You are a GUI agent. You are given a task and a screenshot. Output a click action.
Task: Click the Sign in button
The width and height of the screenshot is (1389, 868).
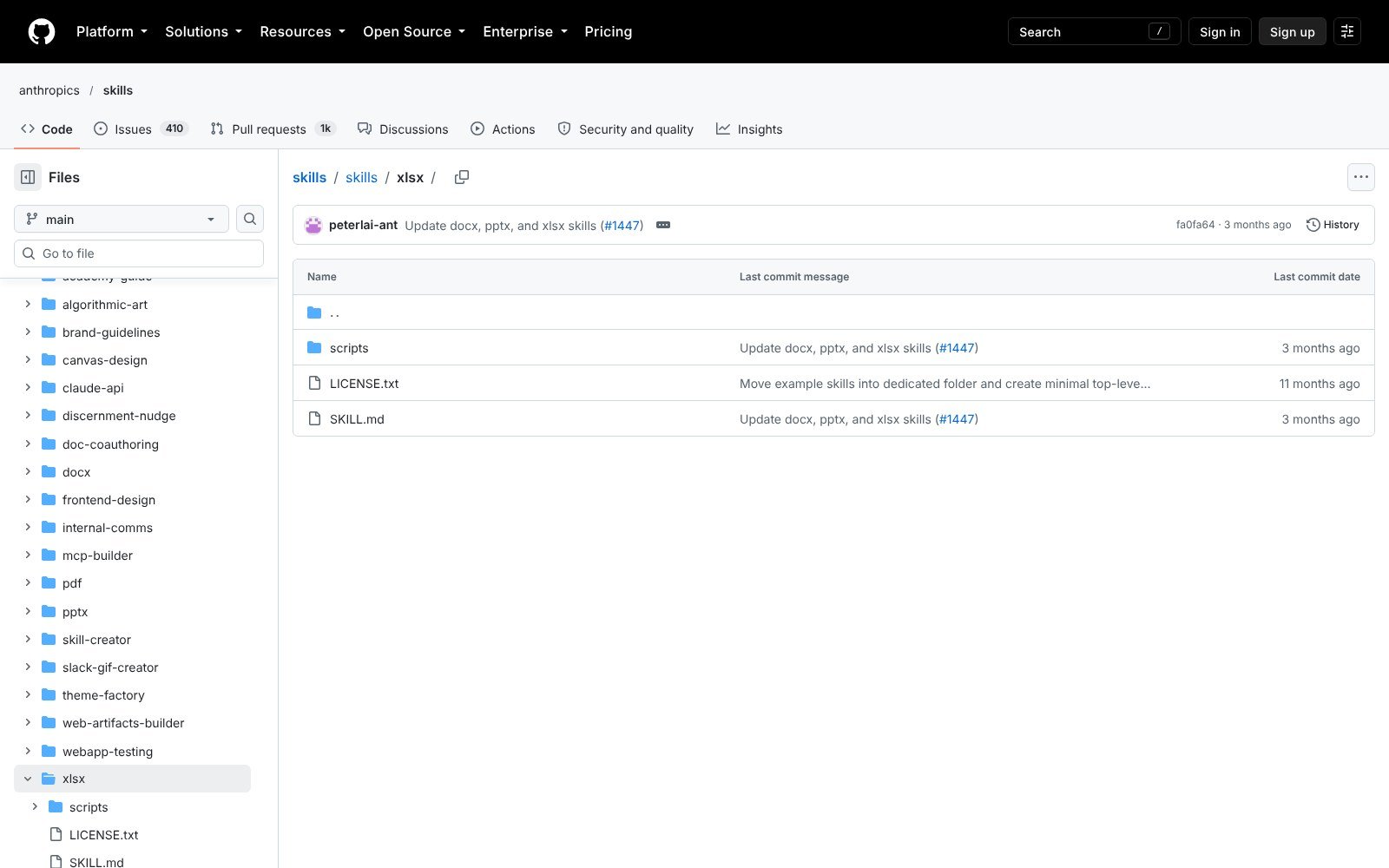pyautogui.click(x=1220, y=31)
